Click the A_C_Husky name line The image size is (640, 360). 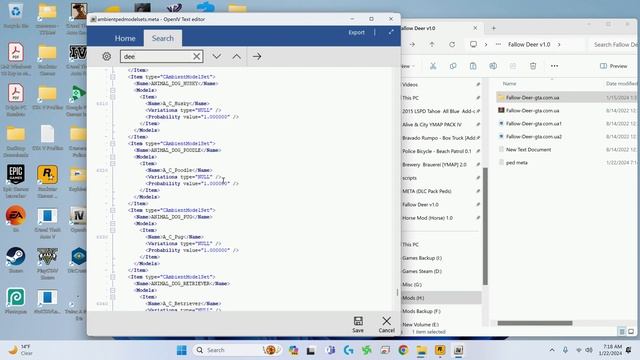pyautogui.click(x=178, y=104)
